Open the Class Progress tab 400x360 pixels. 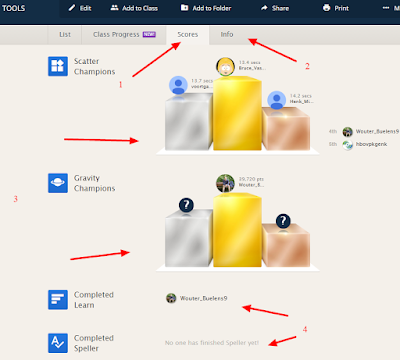[x=124, y=35]
